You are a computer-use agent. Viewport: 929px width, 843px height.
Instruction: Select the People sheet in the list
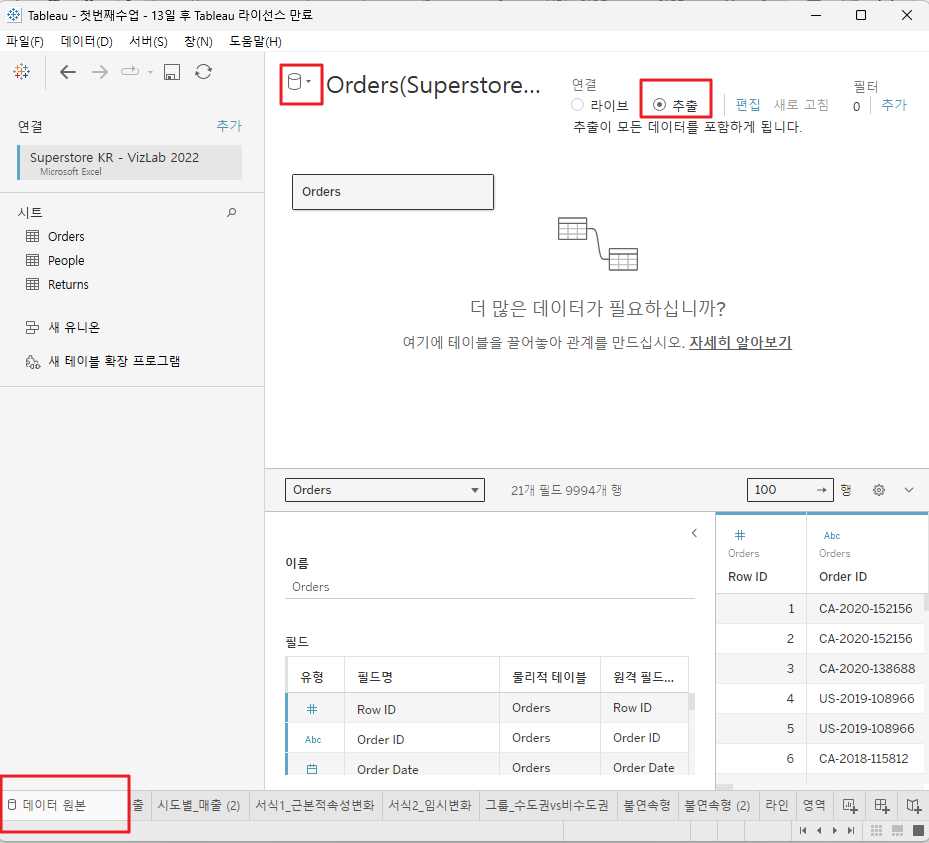coord(66,261)
